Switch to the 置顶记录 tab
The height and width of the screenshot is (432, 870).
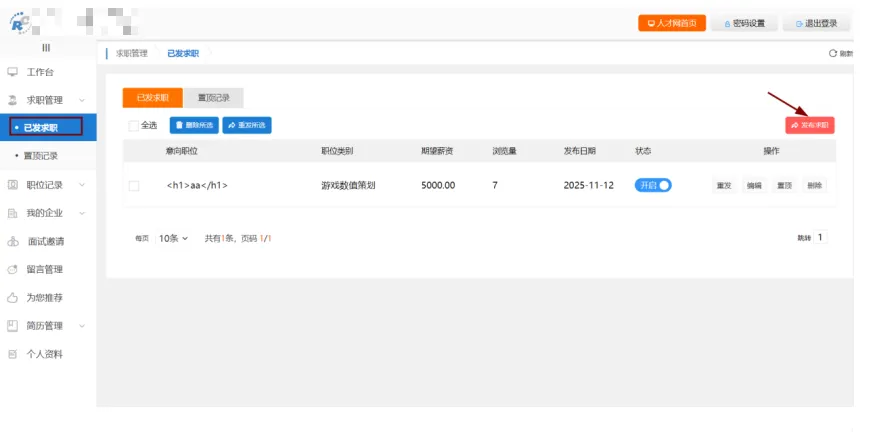point(213,98)
